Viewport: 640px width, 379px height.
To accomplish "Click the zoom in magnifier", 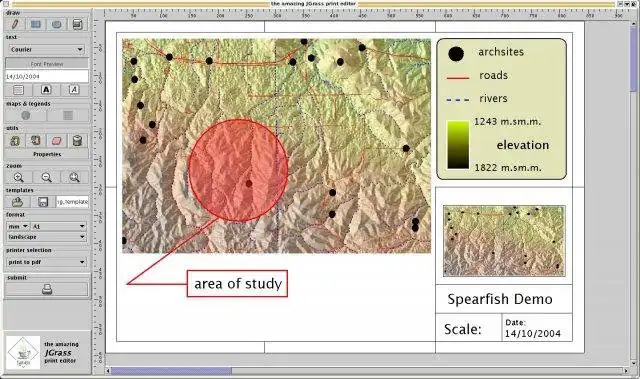I will tap(18, 177).
